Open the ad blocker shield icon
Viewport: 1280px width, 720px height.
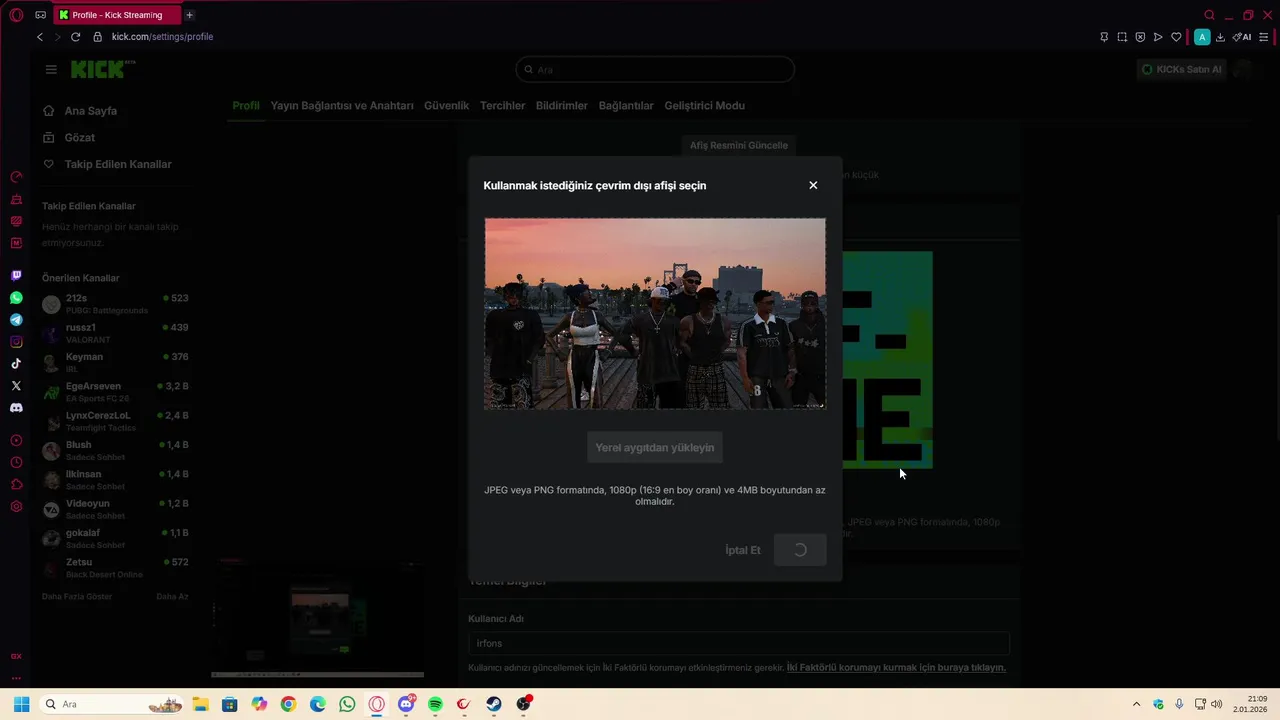[1140, 37]
